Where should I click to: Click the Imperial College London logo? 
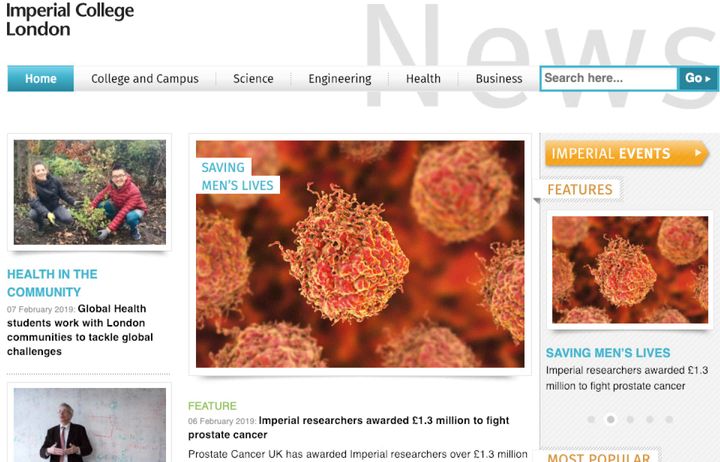70,20
